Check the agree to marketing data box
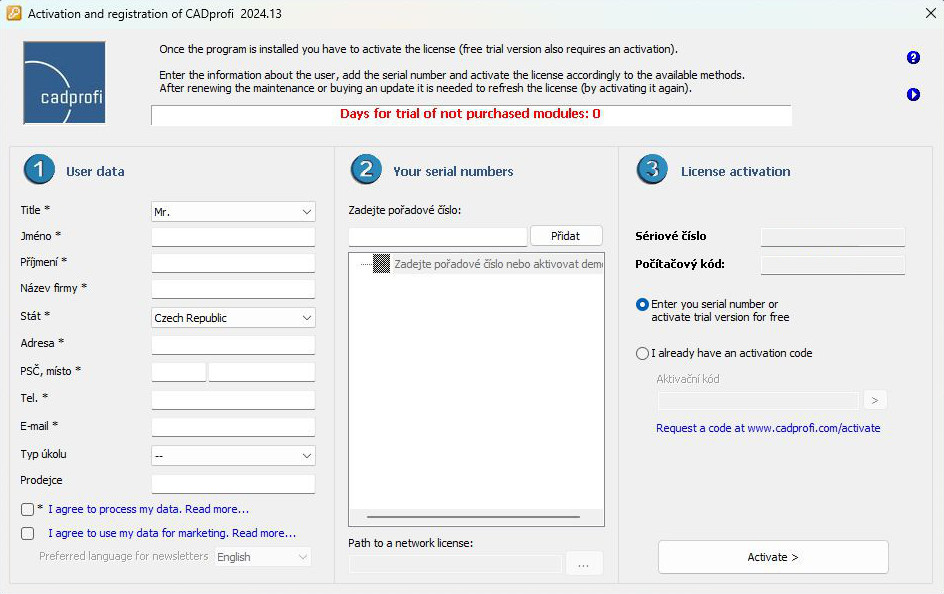The image size is (944, 594). tap(27, 534)
